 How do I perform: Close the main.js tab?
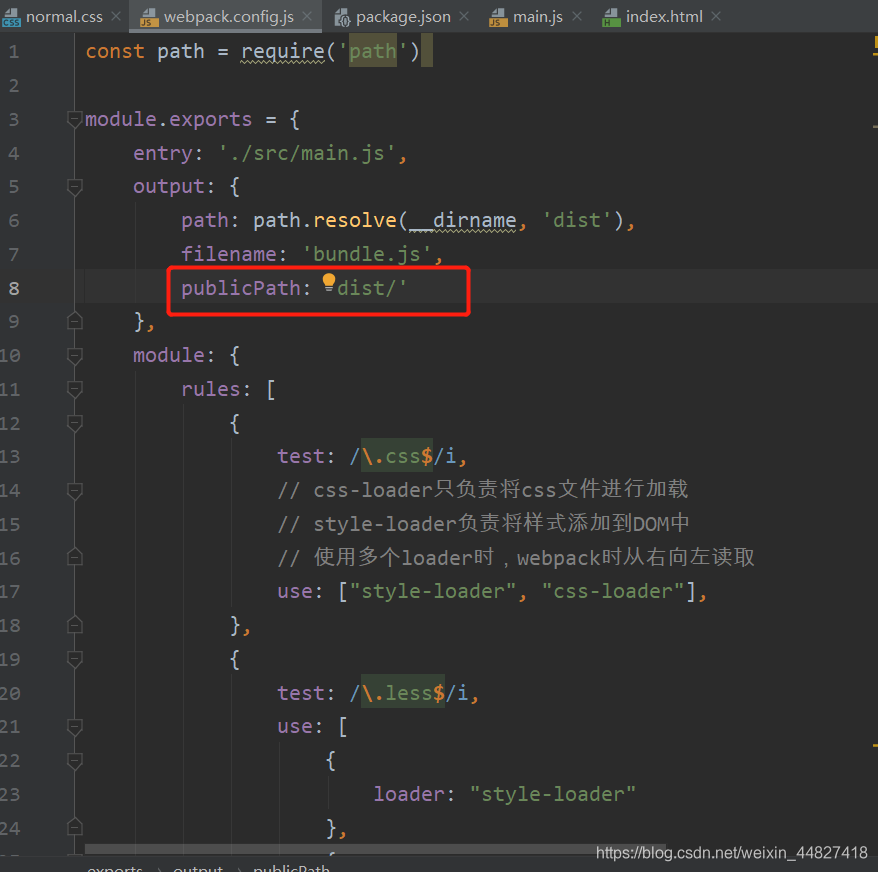point(577,16)
